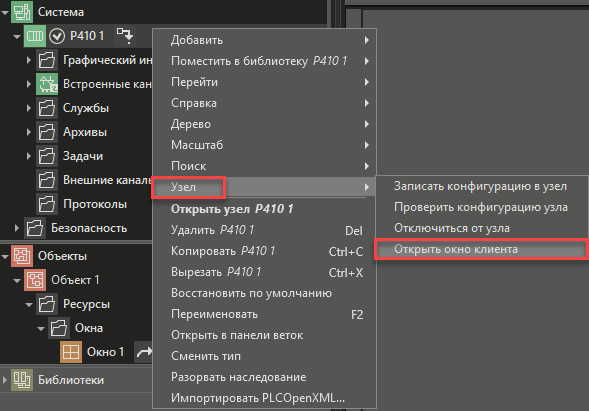Choose Открыть узел P410 1
This screenshot has width=589, height=411.
pos(264,209)
